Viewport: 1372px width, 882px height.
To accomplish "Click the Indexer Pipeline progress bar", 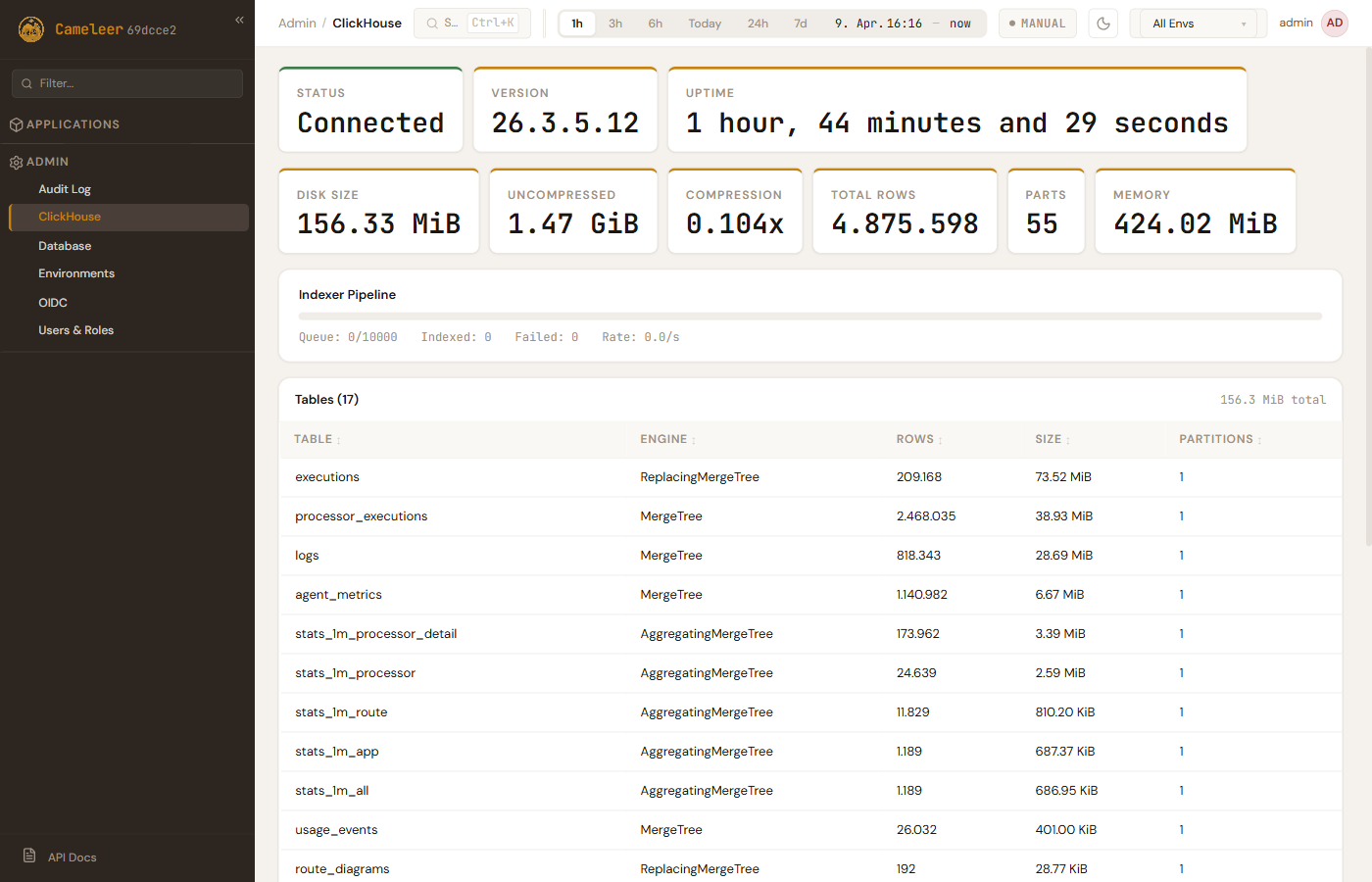I will point(809,317).
